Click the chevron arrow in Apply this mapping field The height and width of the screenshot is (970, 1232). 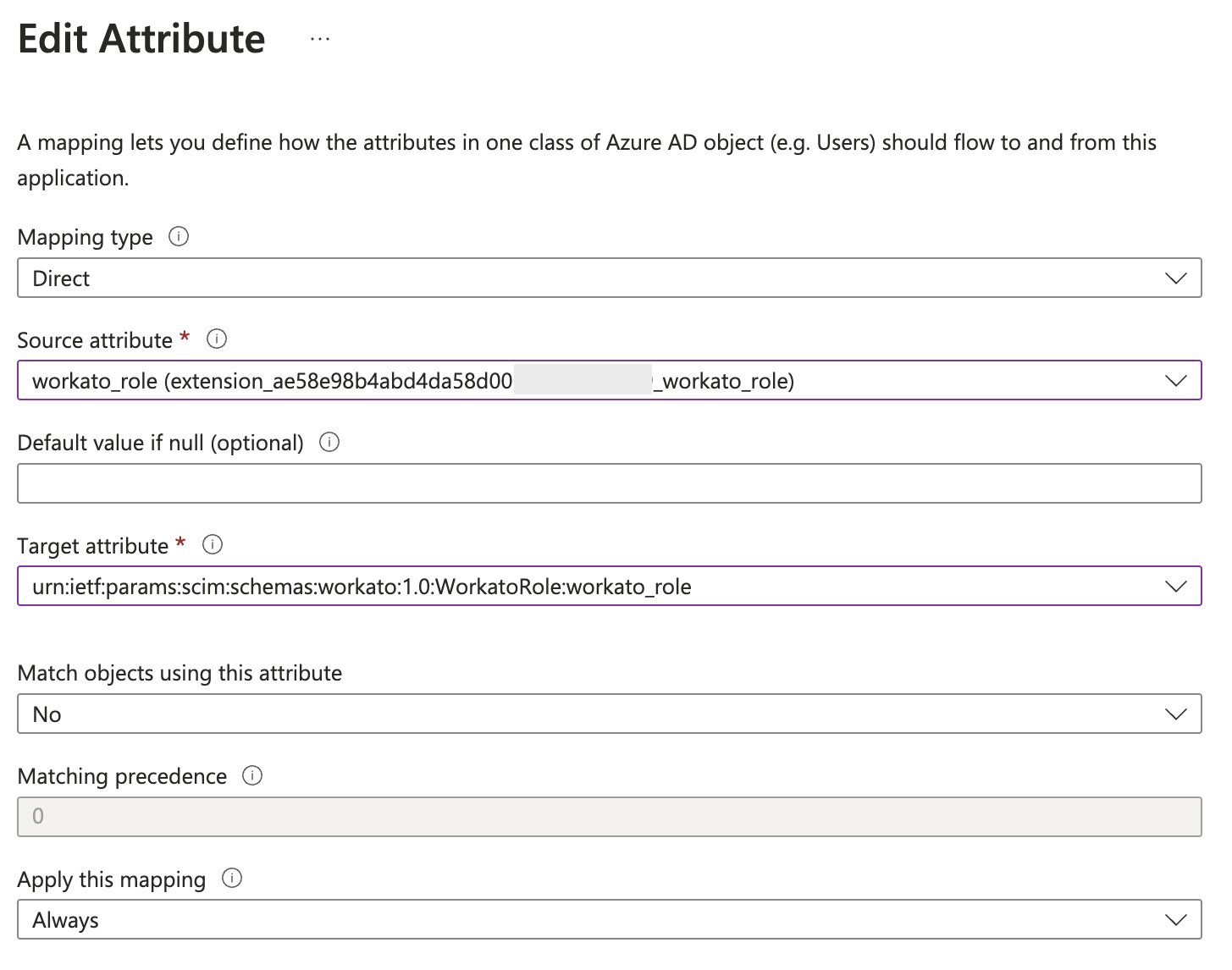[x=1176, y=920]
